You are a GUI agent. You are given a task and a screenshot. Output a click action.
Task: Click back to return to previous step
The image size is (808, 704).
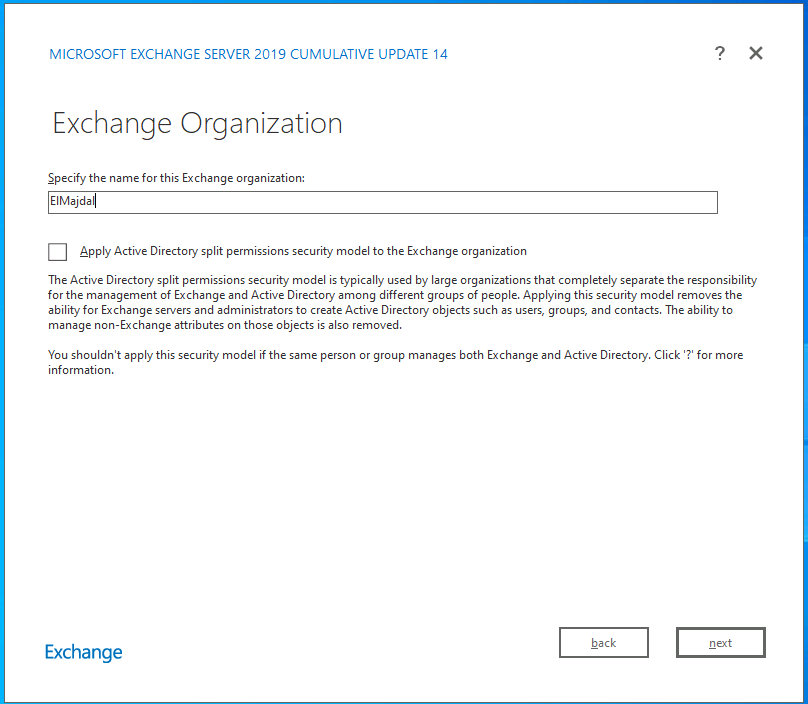click(x=604, y=642)
